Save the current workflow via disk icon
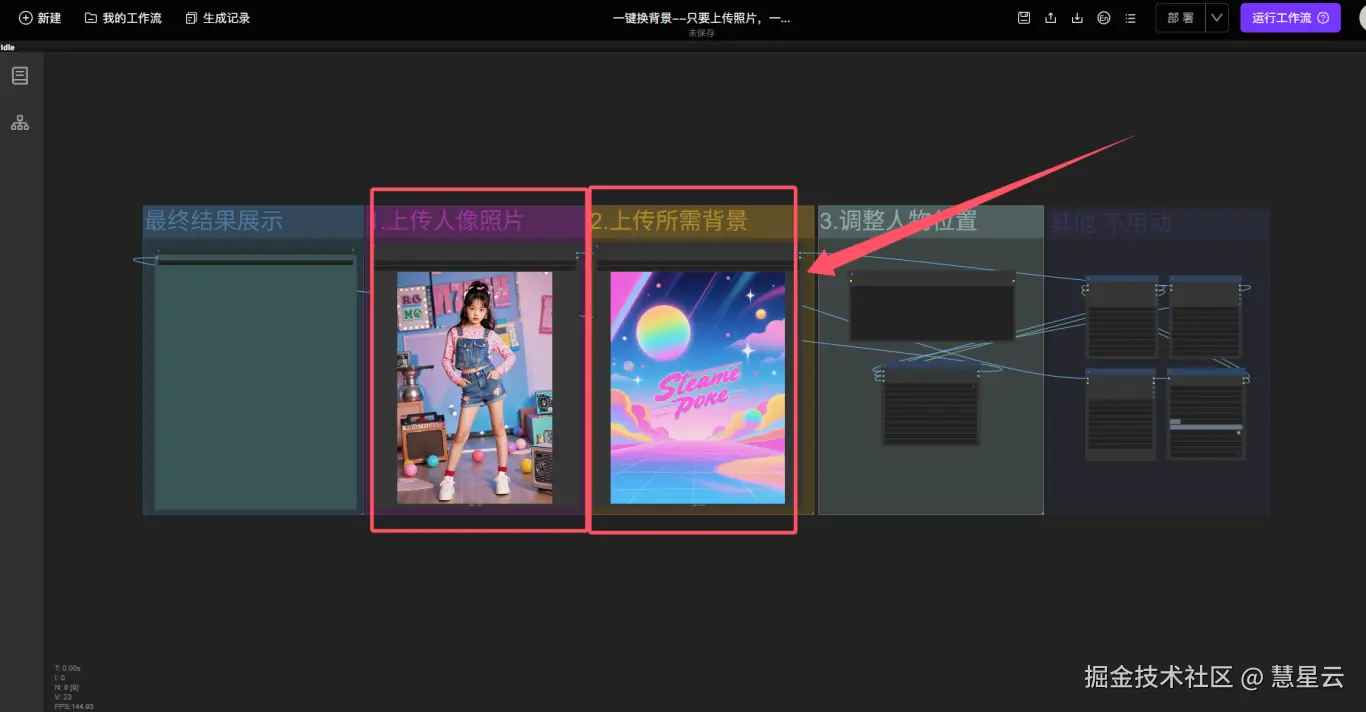Viewport: 1366px width, 712px height. [1024, 17]
